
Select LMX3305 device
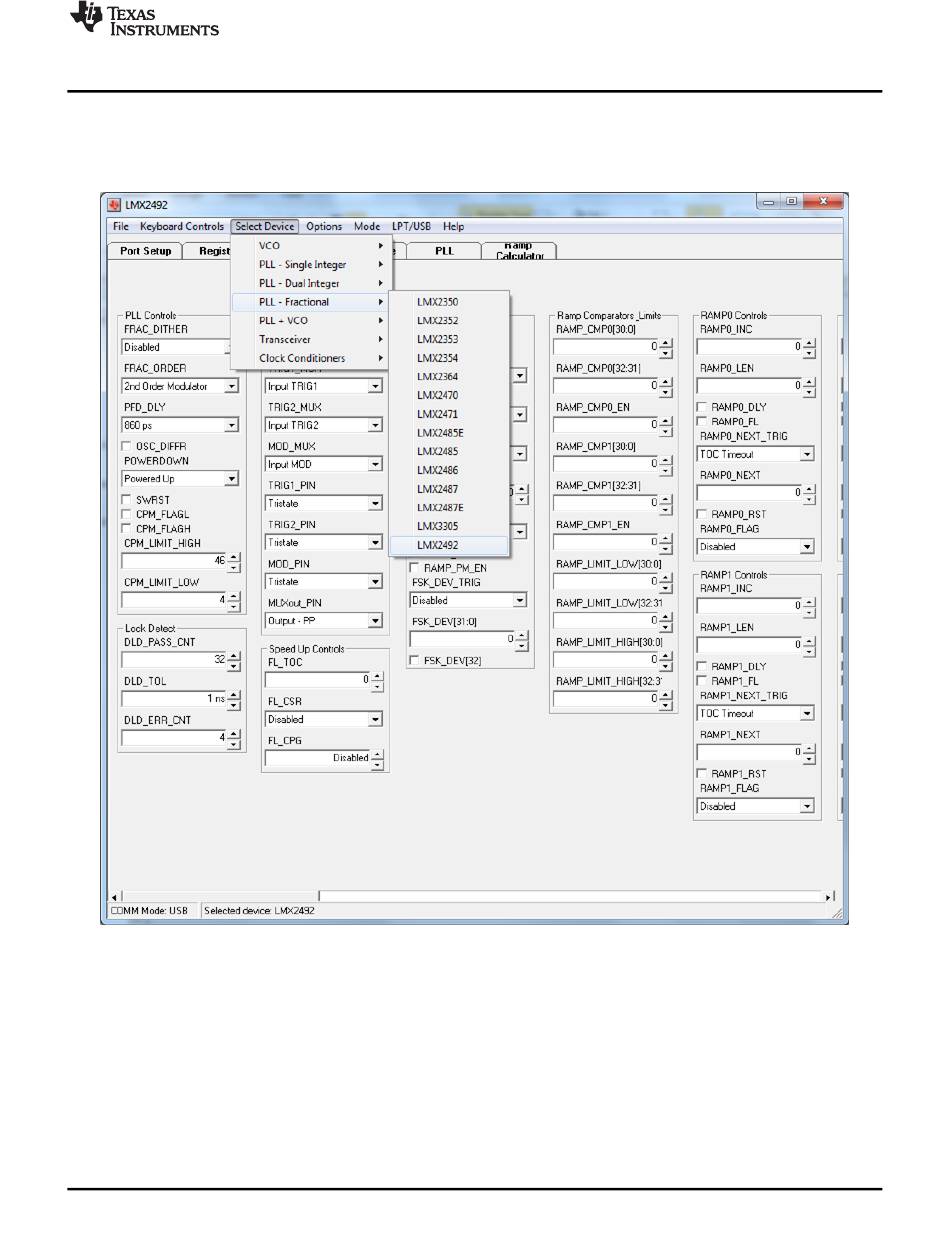click(449, 526)
